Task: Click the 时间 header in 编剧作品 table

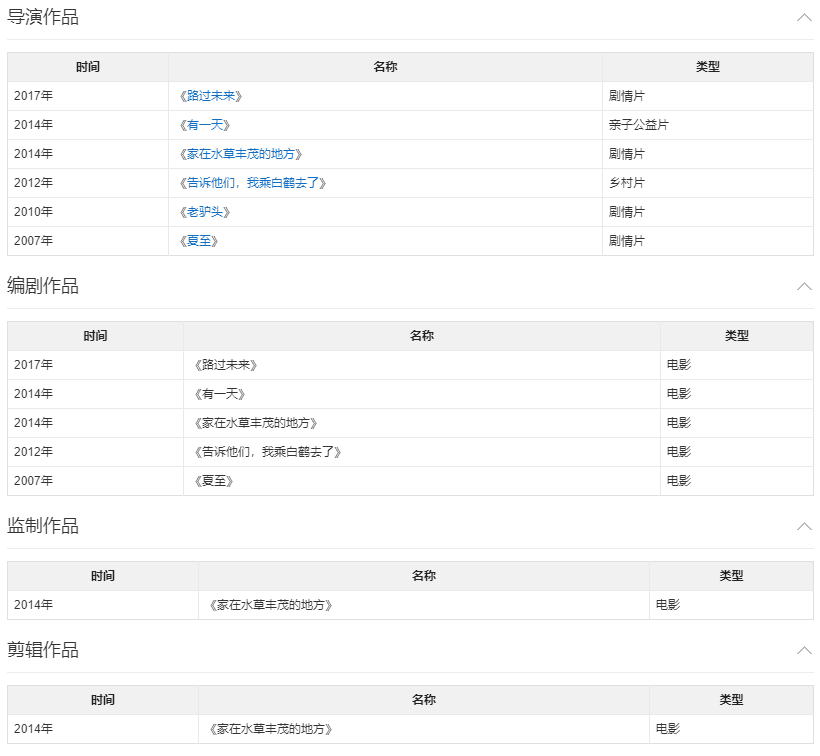Action: coord(95,336)
